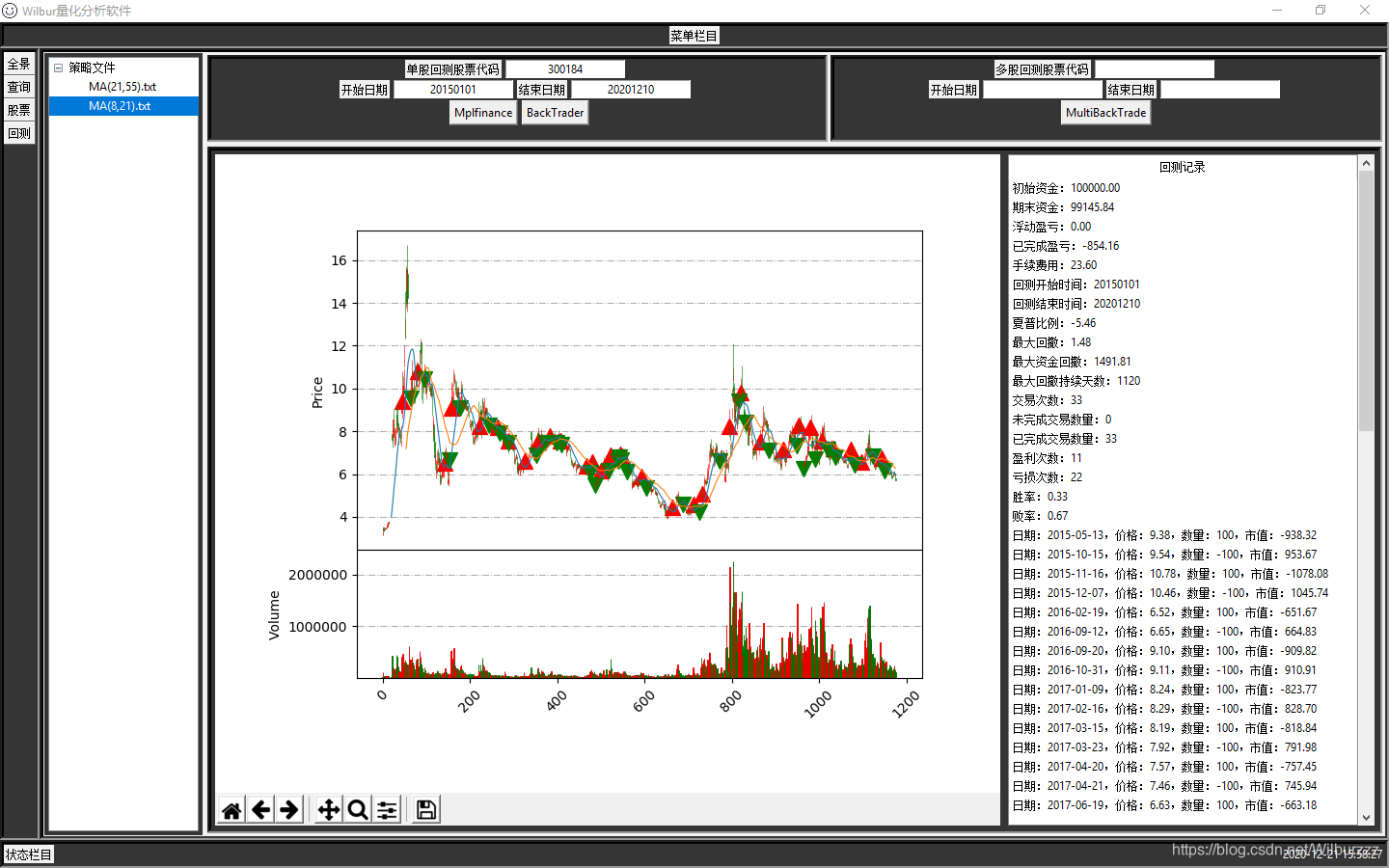This screenshot has height=868, width=1389.
Task: Click the 回测记录 heading
Action: (1182, 168)
